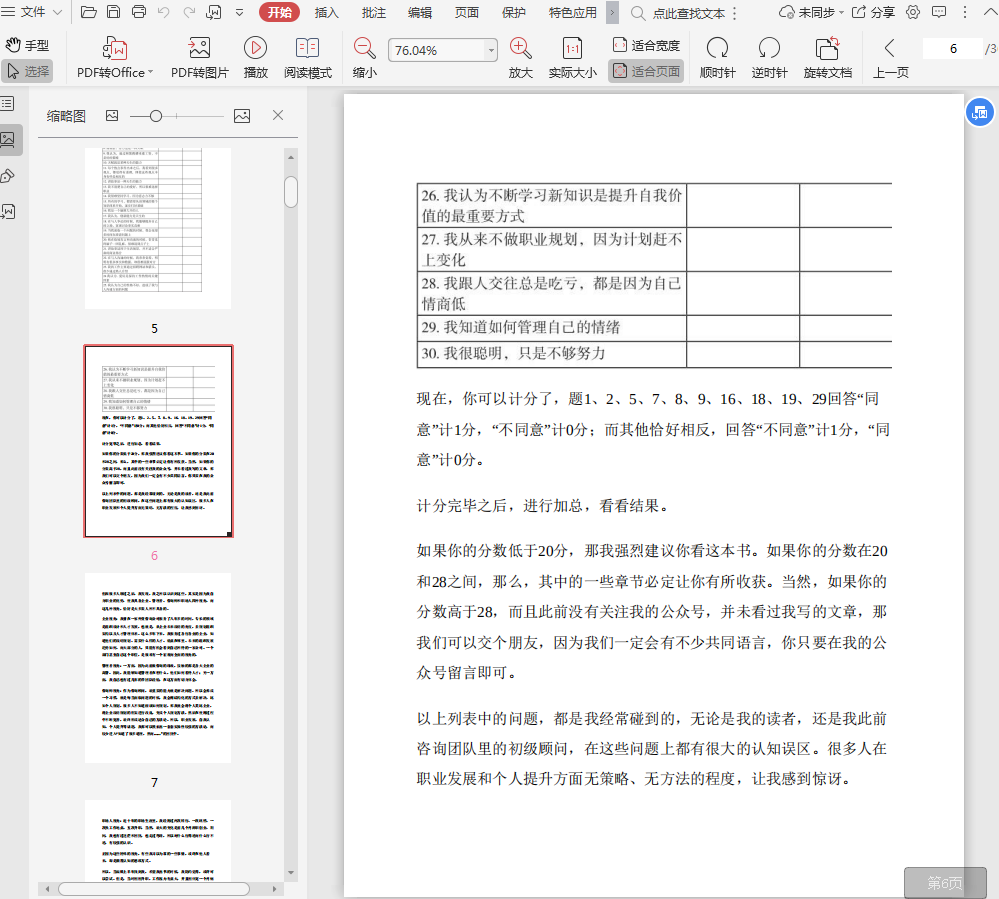Click the three-dot more options icon
This screenshot has width=999, height=899.
(x=965, y=12)
